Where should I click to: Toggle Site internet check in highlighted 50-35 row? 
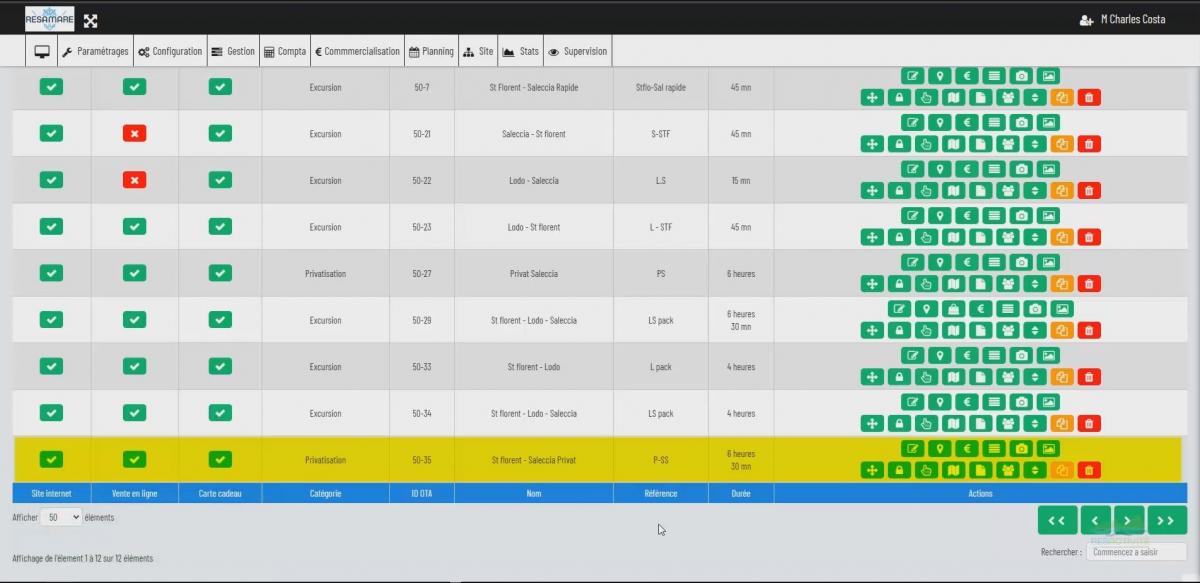[x=51, y=460]
